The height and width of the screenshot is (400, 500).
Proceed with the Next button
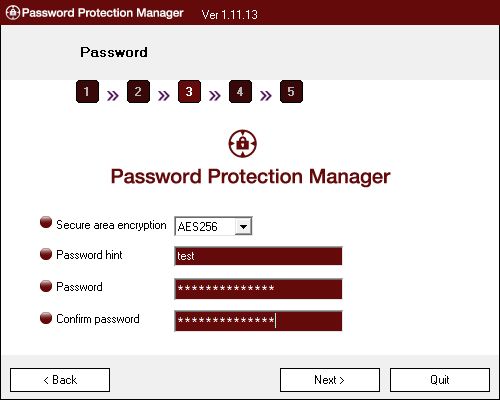(x=330, y=380)
